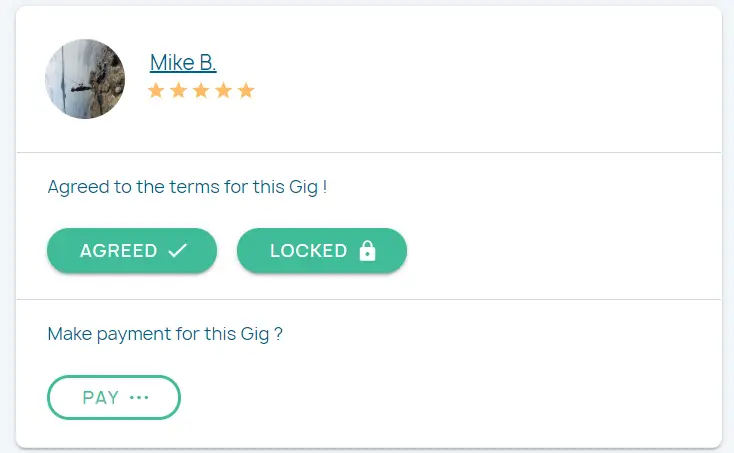This screenshot has height=453, width=734.
Task: Click the divider line above the payment prompt
Action: click(368, 299)
